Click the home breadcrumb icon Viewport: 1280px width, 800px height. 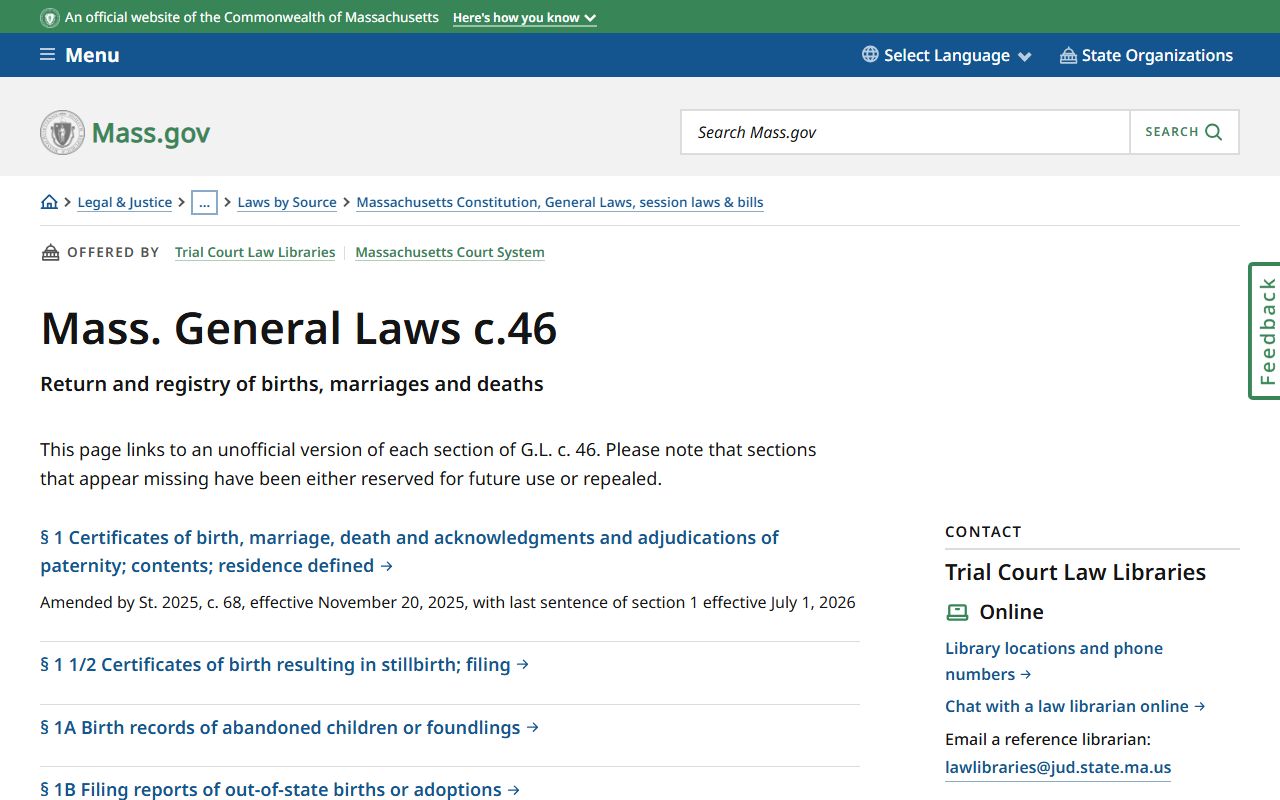point(49,202)
